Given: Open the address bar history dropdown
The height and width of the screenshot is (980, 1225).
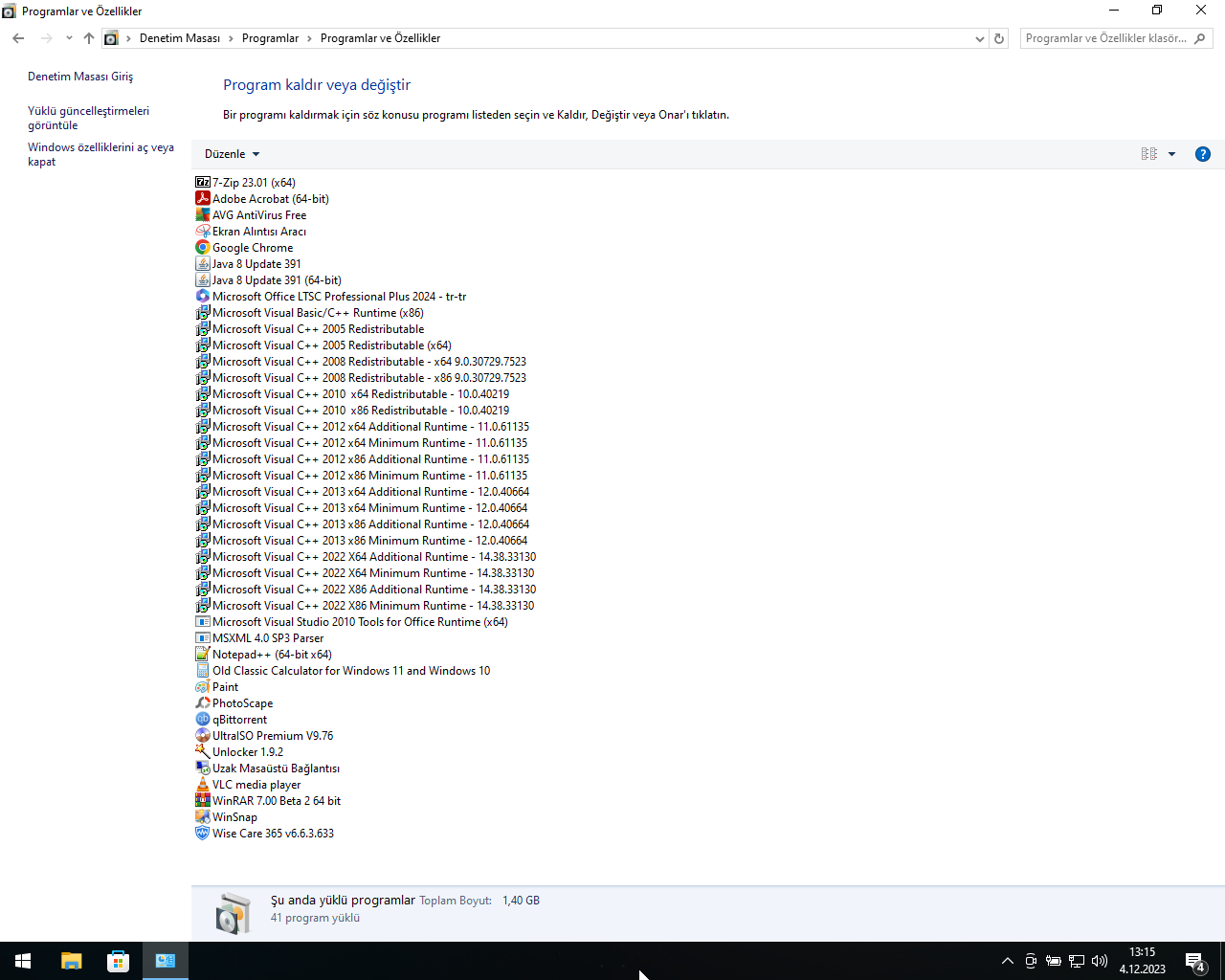Looking at the screenshot, I should (979, 38).
